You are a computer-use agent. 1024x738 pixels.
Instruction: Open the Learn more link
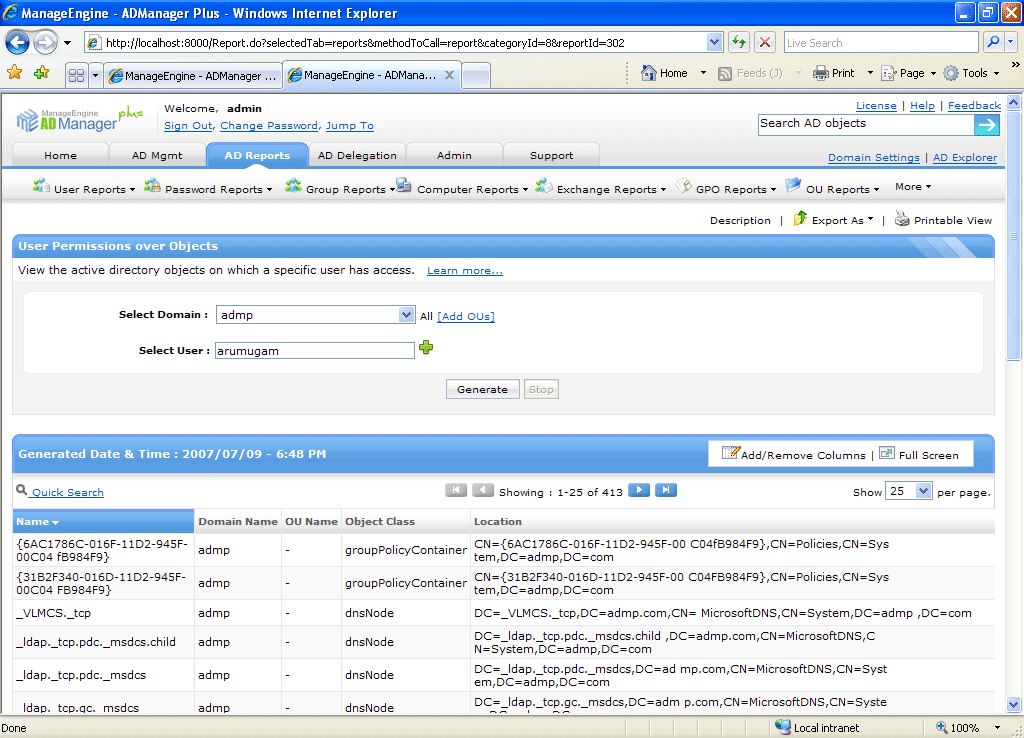[464, 270]
